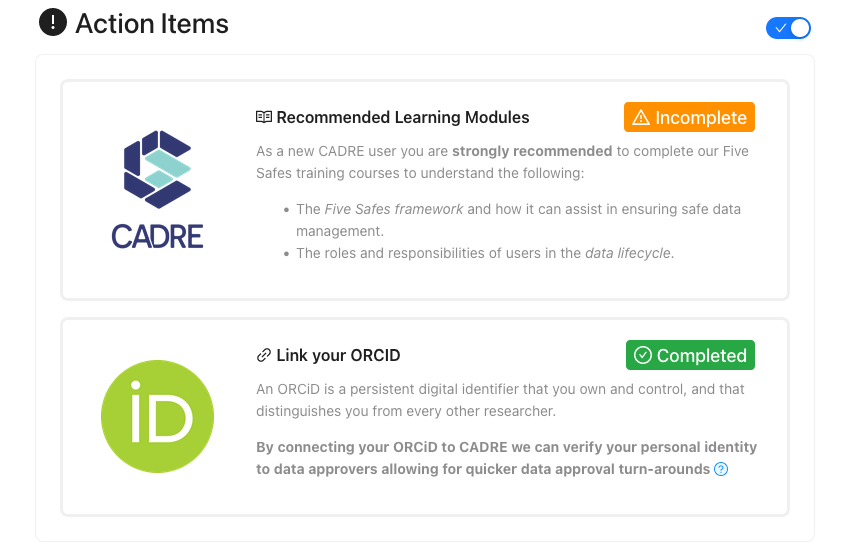Open the blue question mark help icon
This screenshot has width=850, height=552.
pyautogui.click(x=721, y=469)
